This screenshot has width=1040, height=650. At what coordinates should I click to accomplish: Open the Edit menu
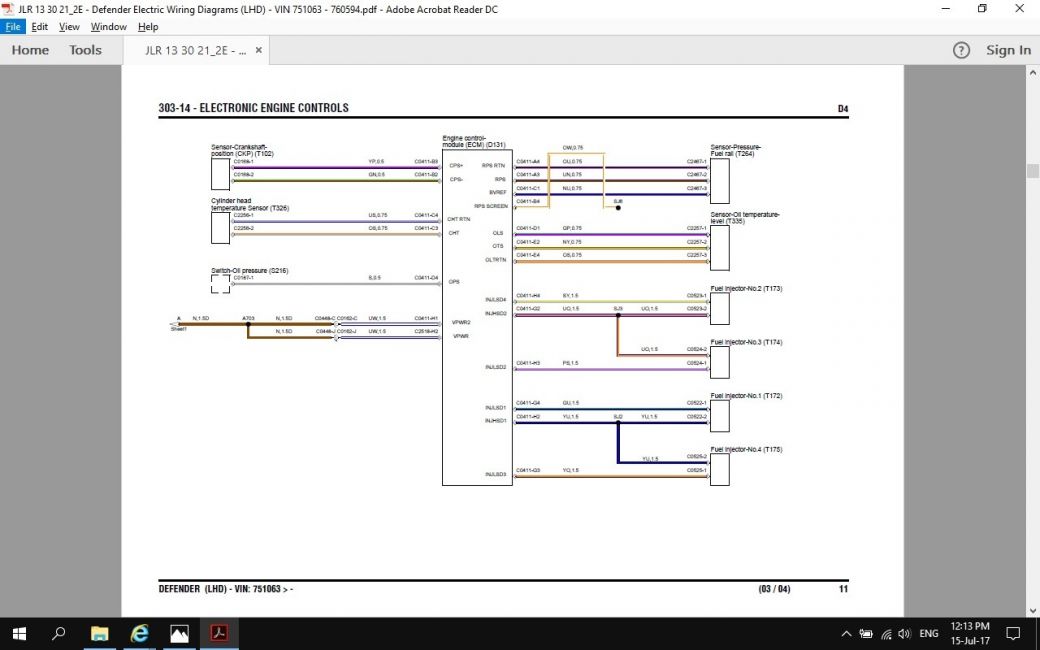pyautogui.click(x=40, y=27)
